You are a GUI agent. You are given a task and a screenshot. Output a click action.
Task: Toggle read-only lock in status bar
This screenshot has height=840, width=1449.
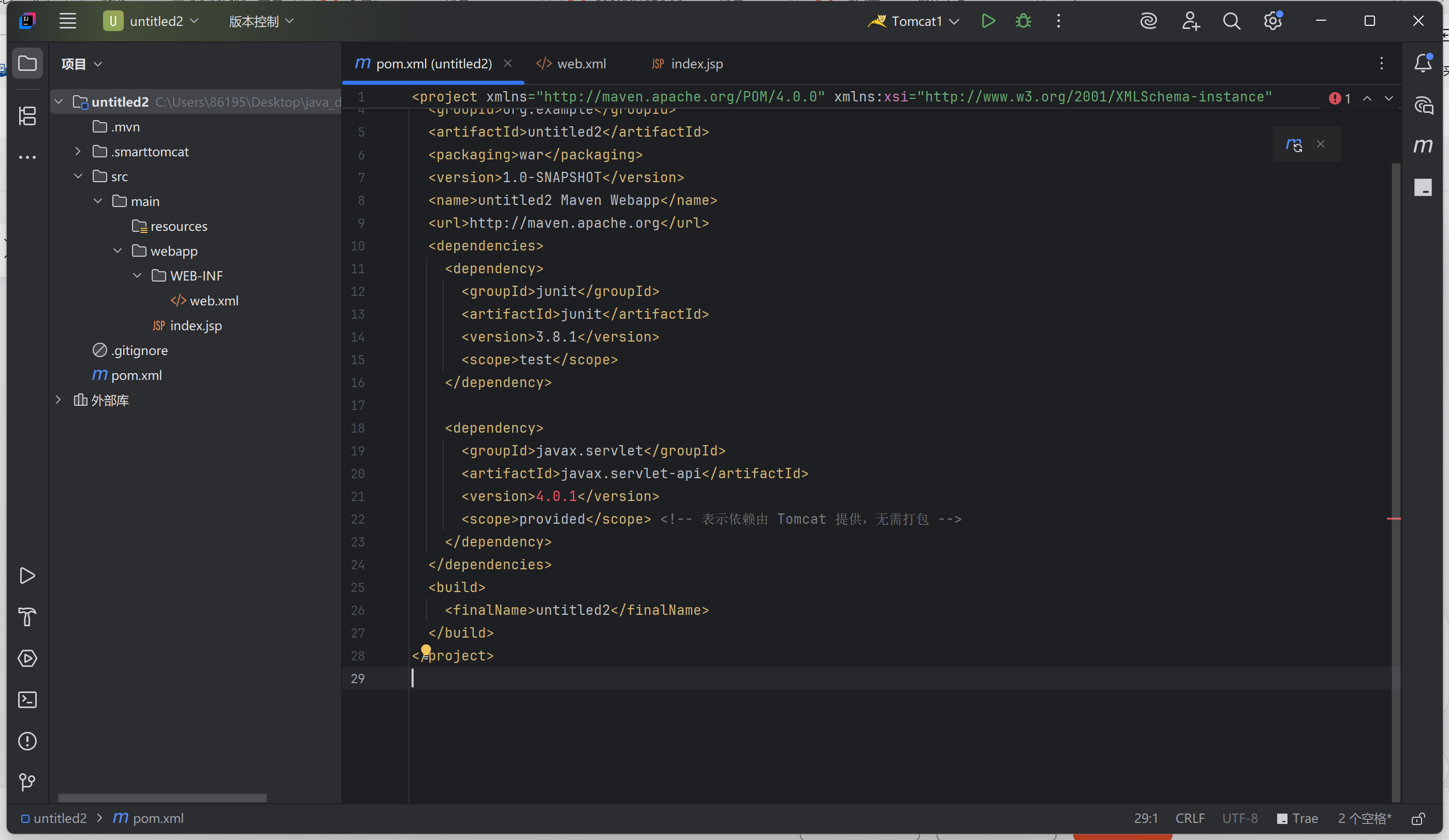click(x=1418, y=819)
